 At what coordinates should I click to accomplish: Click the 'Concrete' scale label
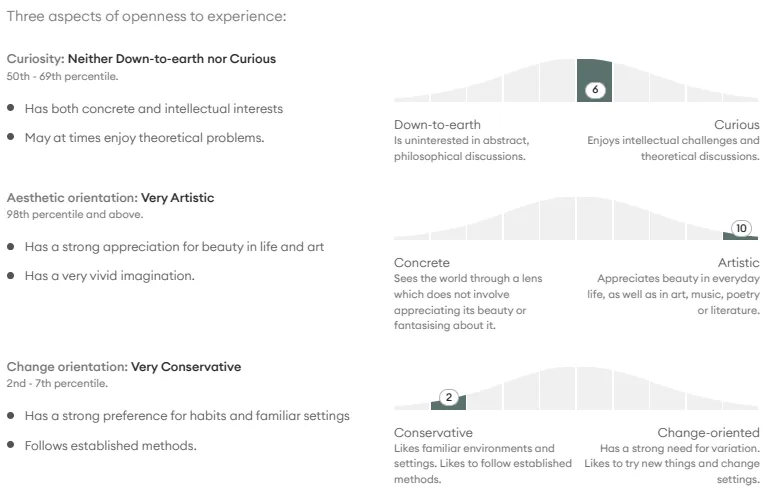(421, 263)
